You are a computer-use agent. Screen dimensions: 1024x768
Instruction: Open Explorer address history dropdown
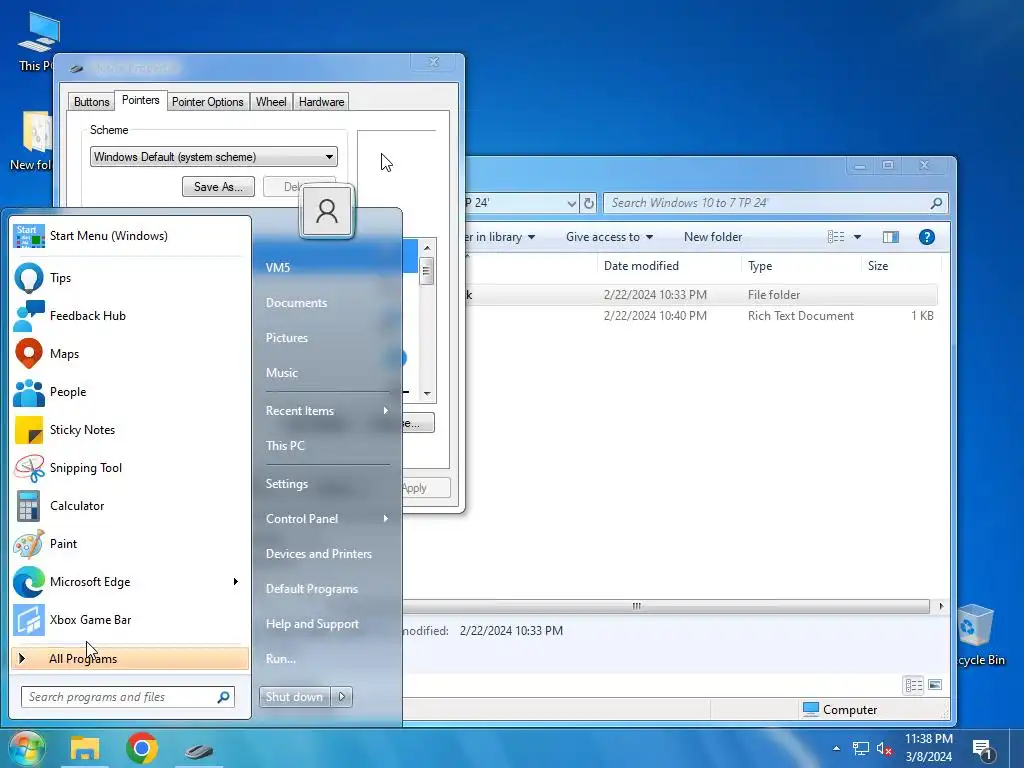click(x=571, y=203)
